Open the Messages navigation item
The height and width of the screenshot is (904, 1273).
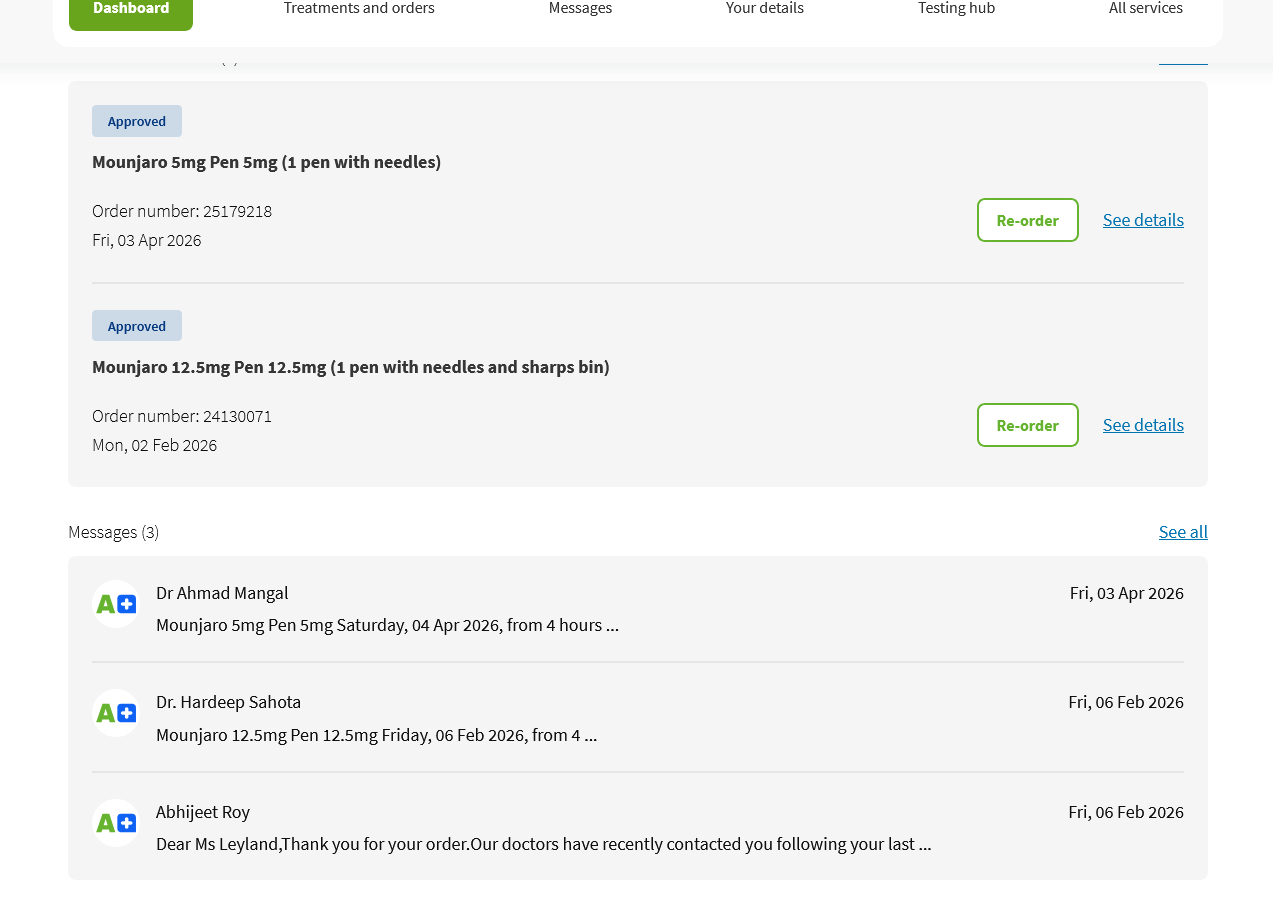click(580, 9)
